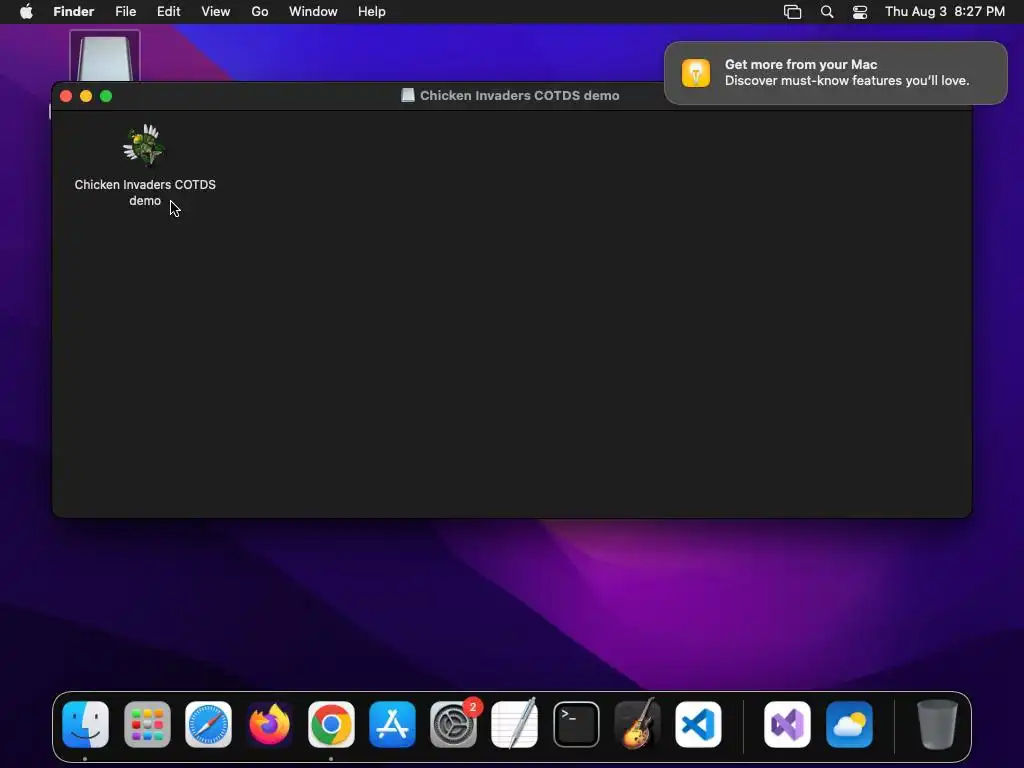Click the window-stack icon in the menu bar
1024x768 pixels.
pos(792,12)
